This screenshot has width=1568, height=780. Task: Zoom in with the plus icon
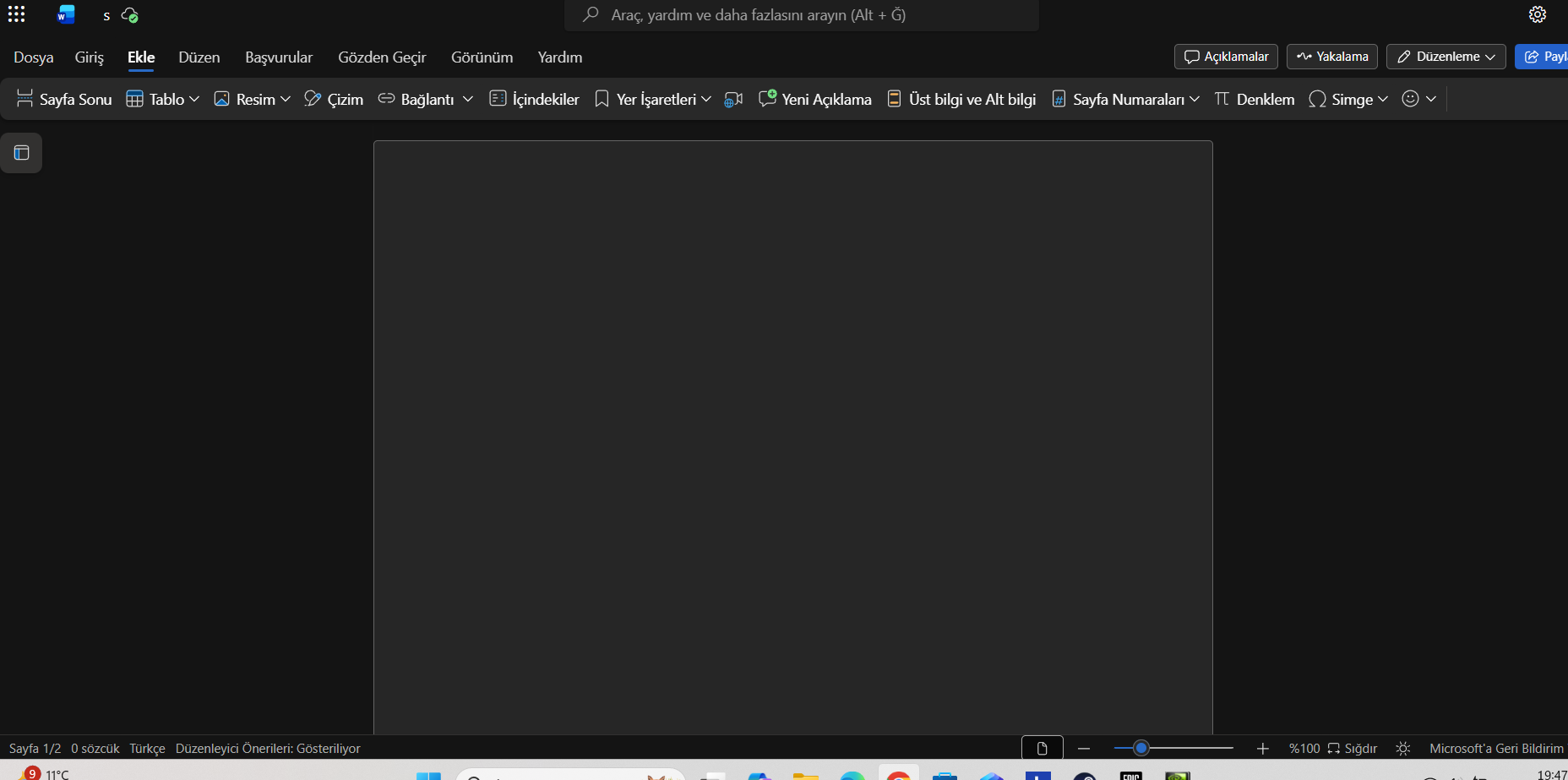(x=1263, y=749)
